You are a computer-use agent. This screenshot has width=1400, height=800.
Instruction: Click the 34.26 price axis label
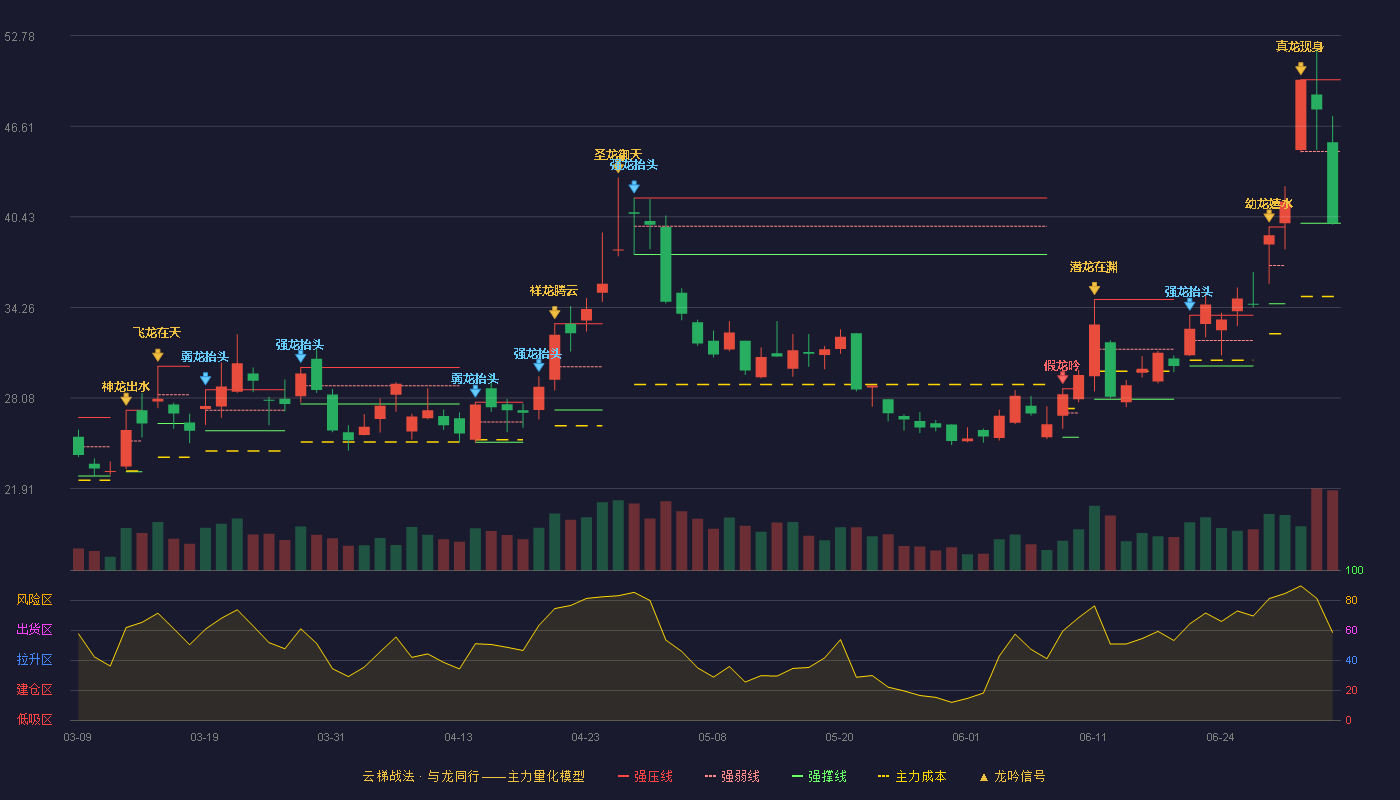pyautogui.click(x=20, y=308)
